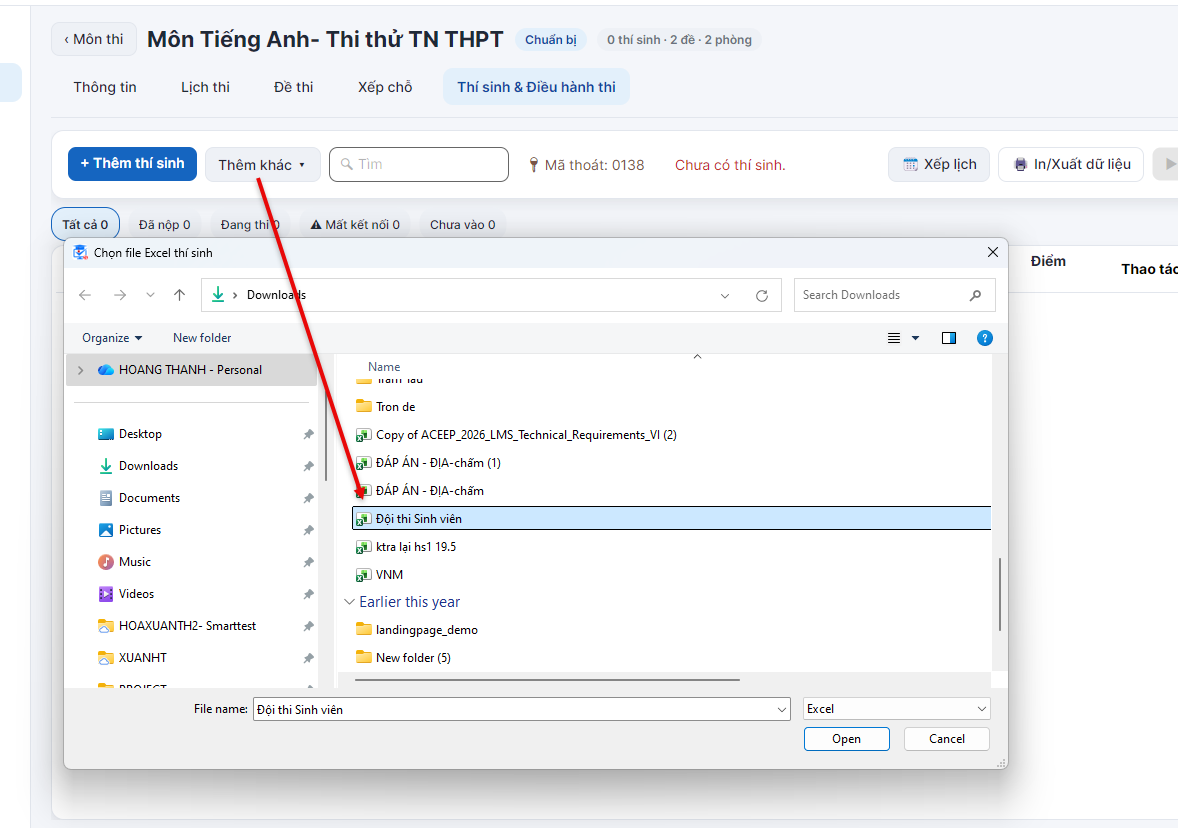Open File name dropdown arrow
Viewport: 1178px width, 828px height.
click(x=781, y=709)
